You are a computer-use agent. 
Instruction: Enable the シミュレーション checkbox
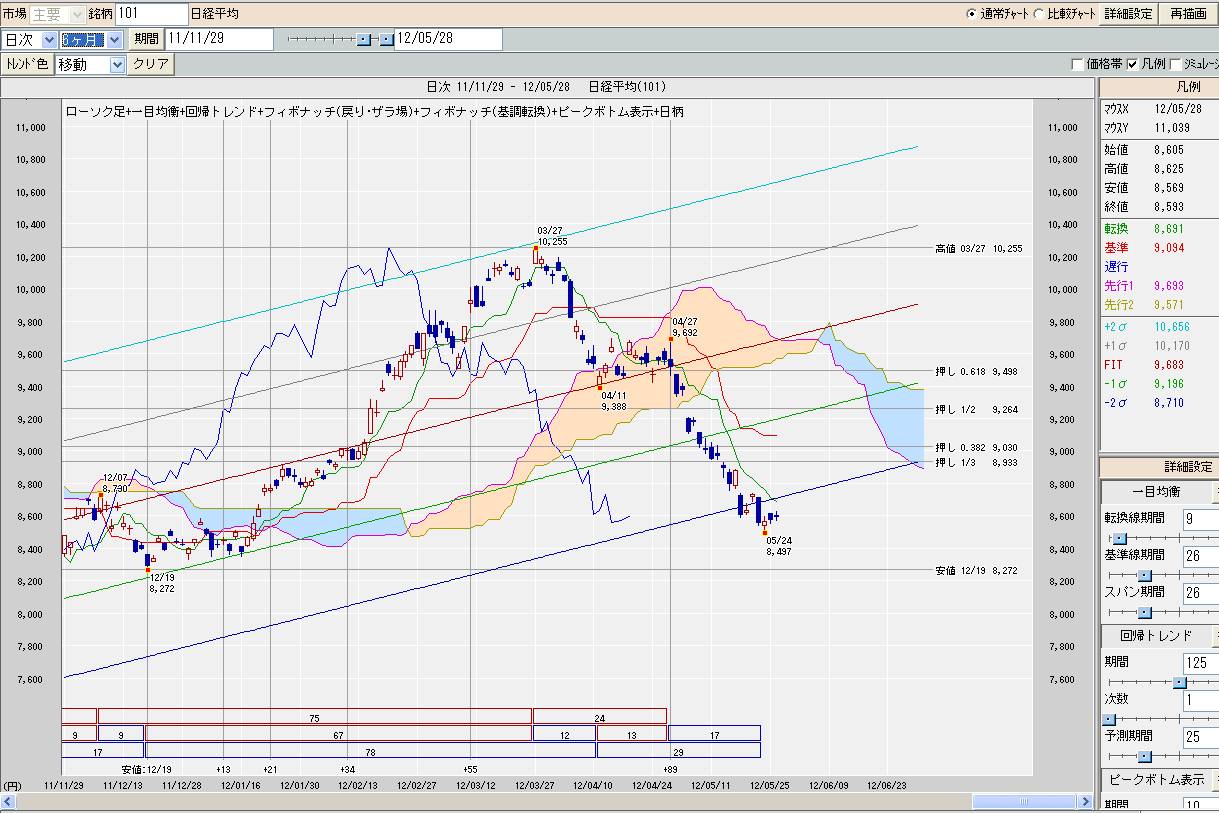[1176, 64]
